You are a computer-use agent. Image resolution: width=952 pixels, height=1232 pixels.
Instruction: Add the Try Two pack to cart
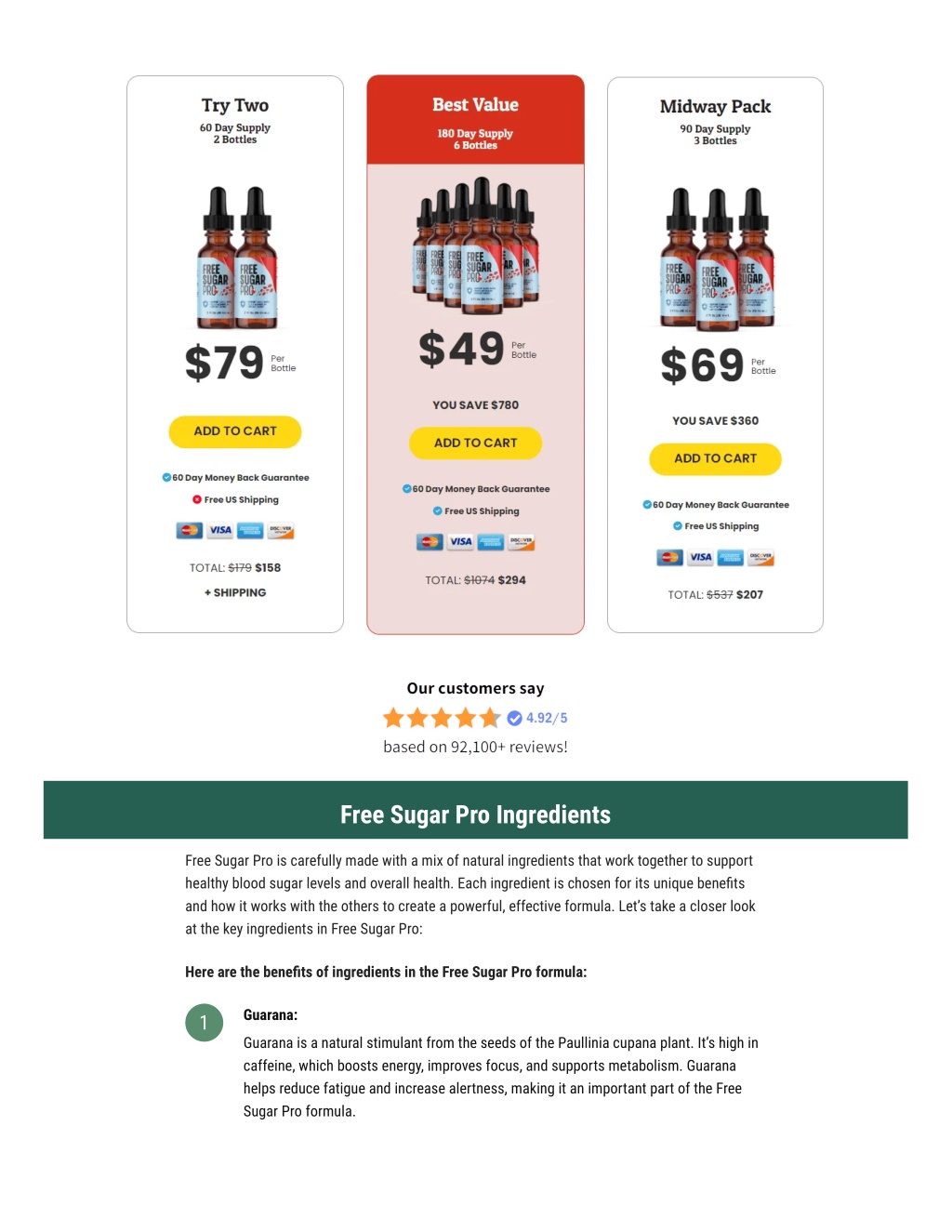[x=235, y=431]
